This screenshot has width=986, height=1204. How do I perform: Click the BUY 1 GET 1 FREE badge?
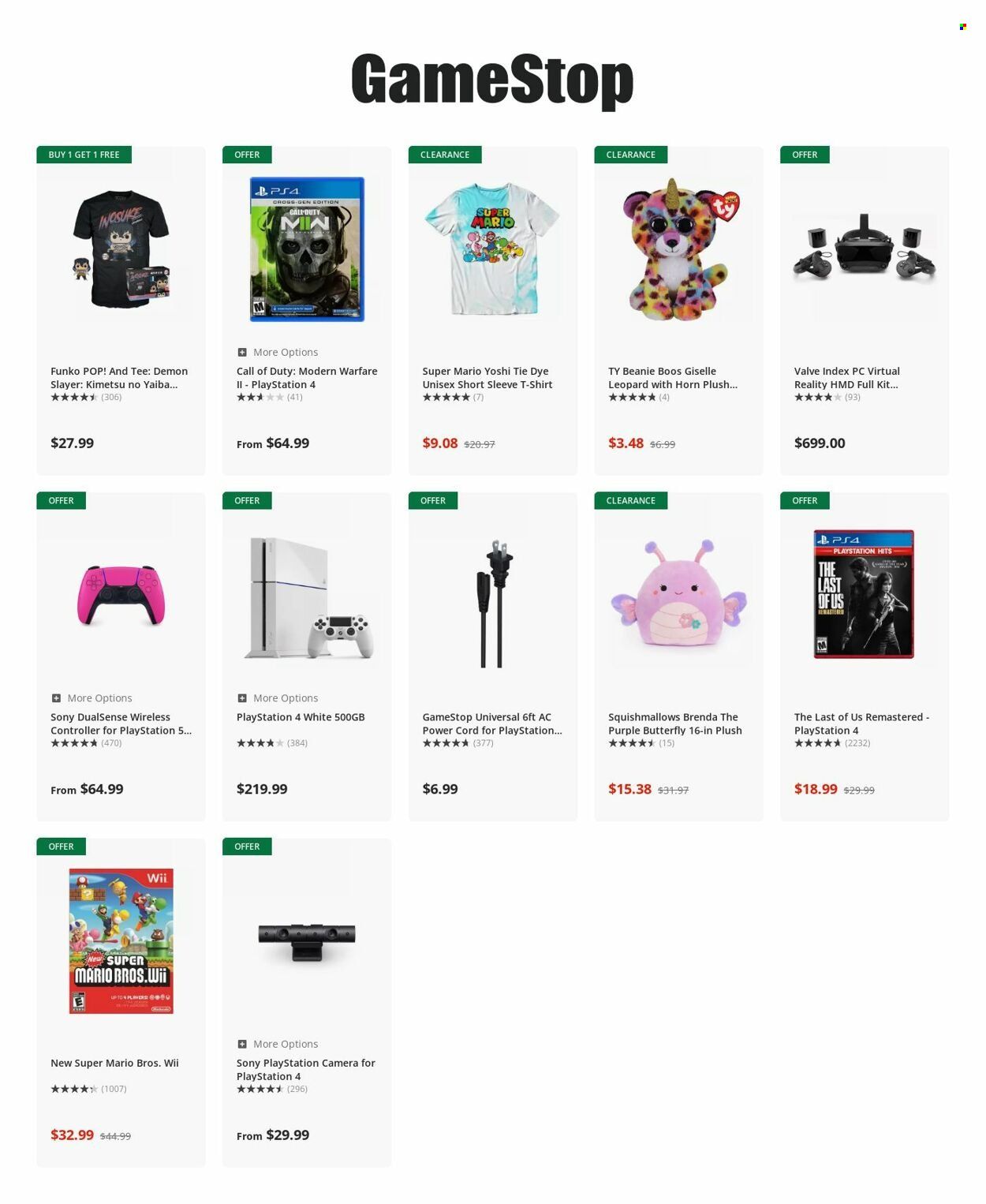pyautogui.click(x=84, y=155)
